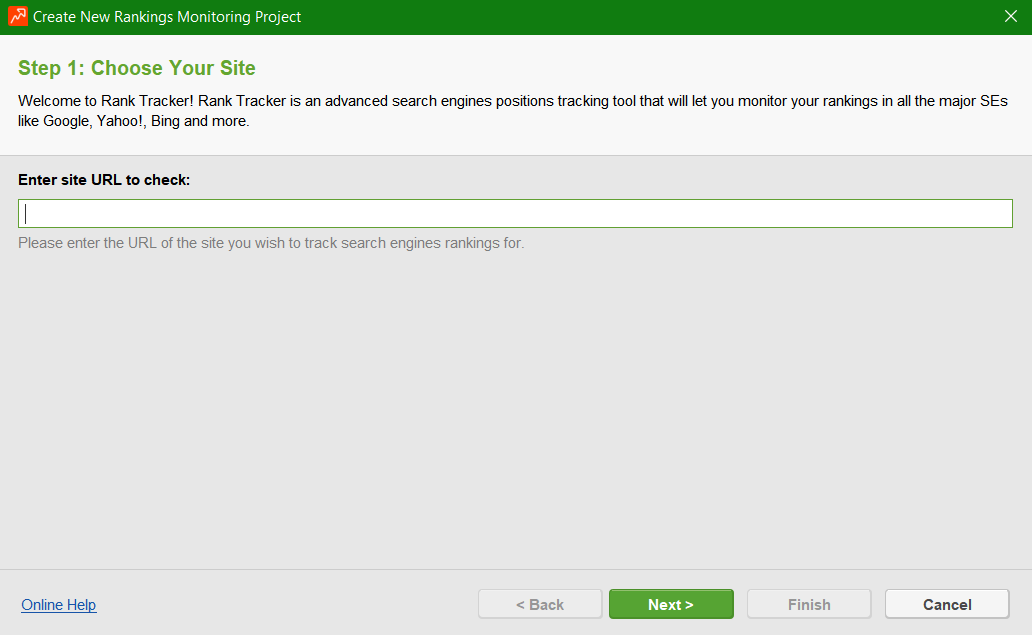This screenshot has width=1032, height=635.
Task: Click the Rank Tracker logo in title bar
Action: (17, 17)
